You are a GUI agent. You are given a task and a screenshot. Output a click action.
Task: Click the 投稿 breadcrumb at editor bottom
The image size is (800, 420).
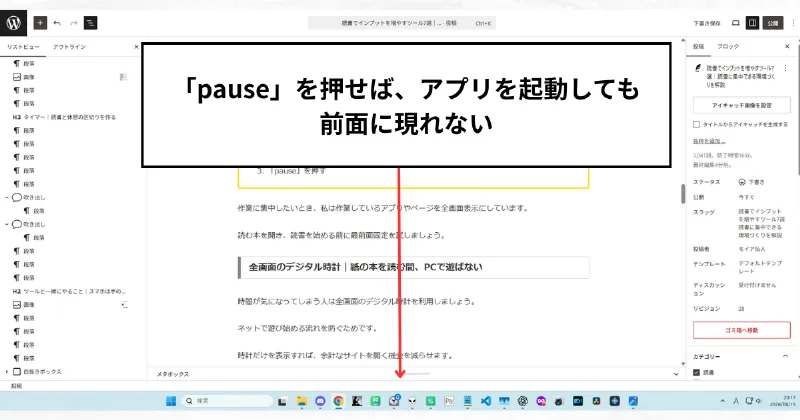pyautogui.click(x=16, y=386)
